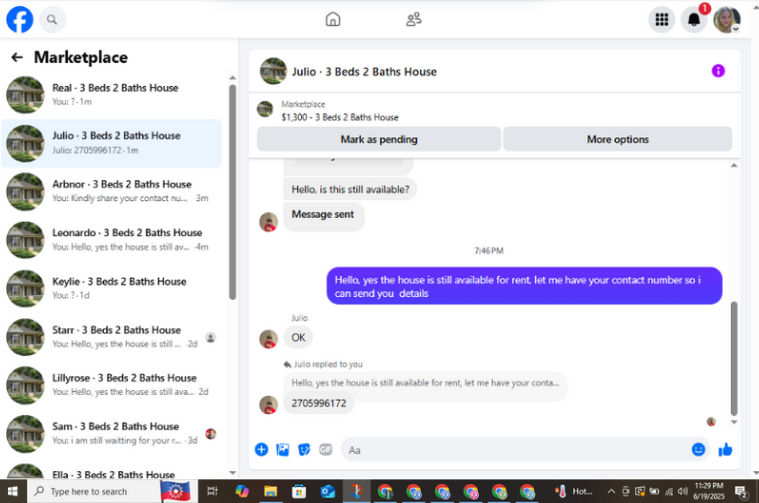Open Windows Start menu
Viewport: 759px width, 503px height.
(13, 491)
